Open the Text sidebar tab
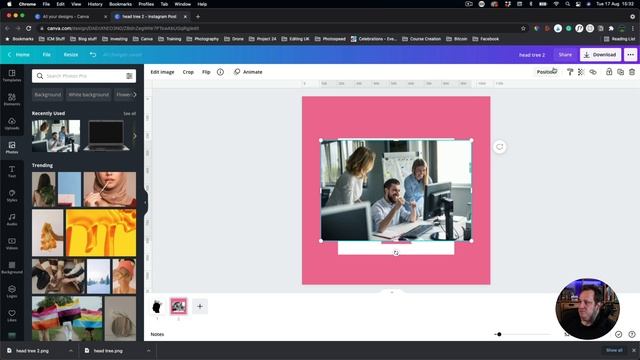This screenshot has width=640, height=360. pyautogui.click(x=12, y=171)
